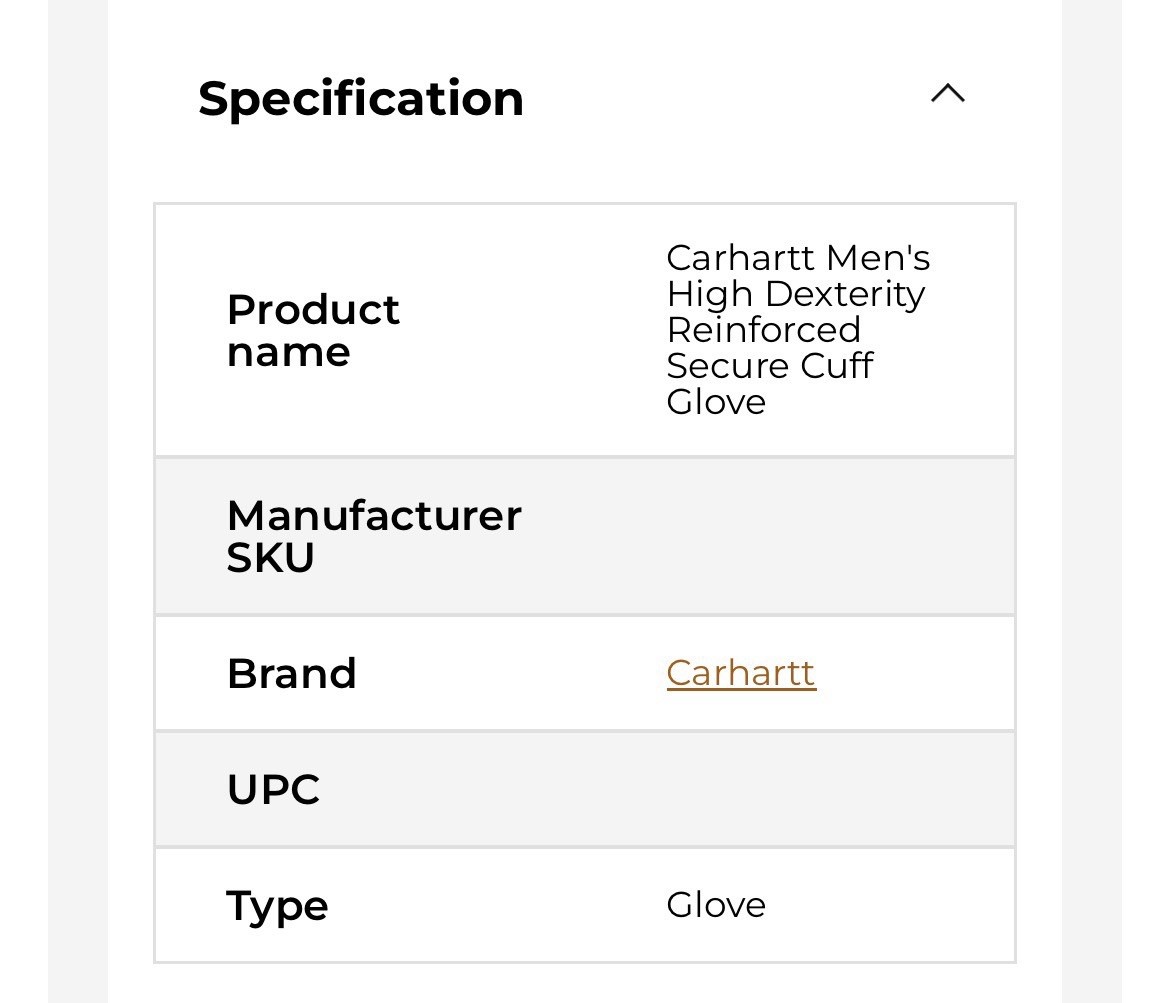Click the word "Manufacturer" in the table

pyautogui.click(x=374, y=516)
